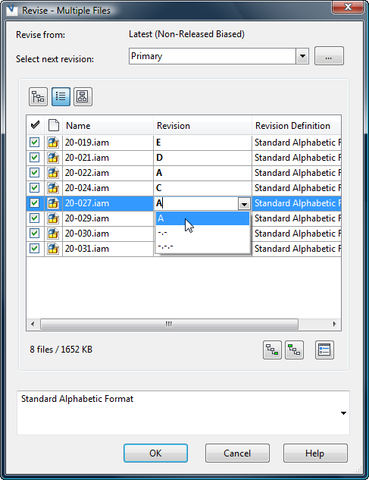Choose the '-.-' revision option

202,233
